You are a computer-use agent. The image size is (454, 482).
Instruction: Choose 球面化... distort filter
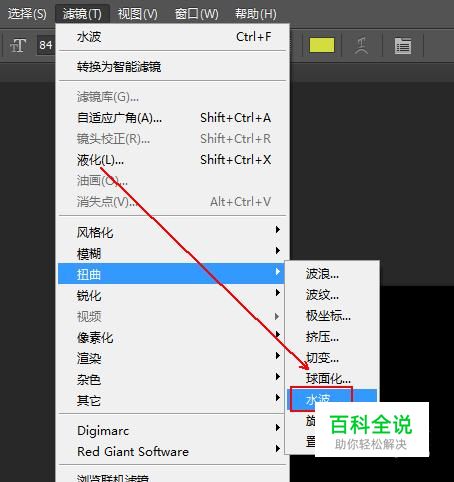tap(332, 378)
